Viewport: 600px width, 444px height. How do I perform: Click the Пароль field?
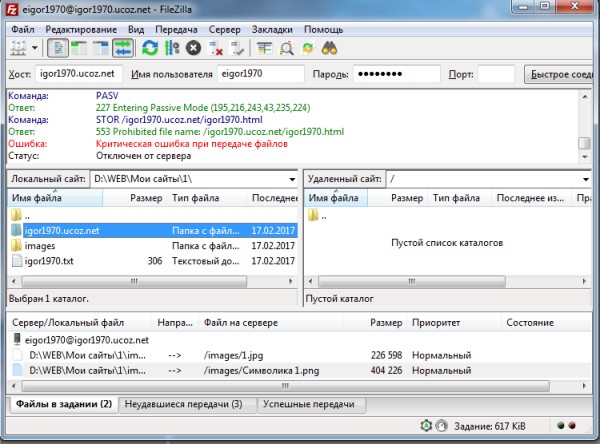396,73
